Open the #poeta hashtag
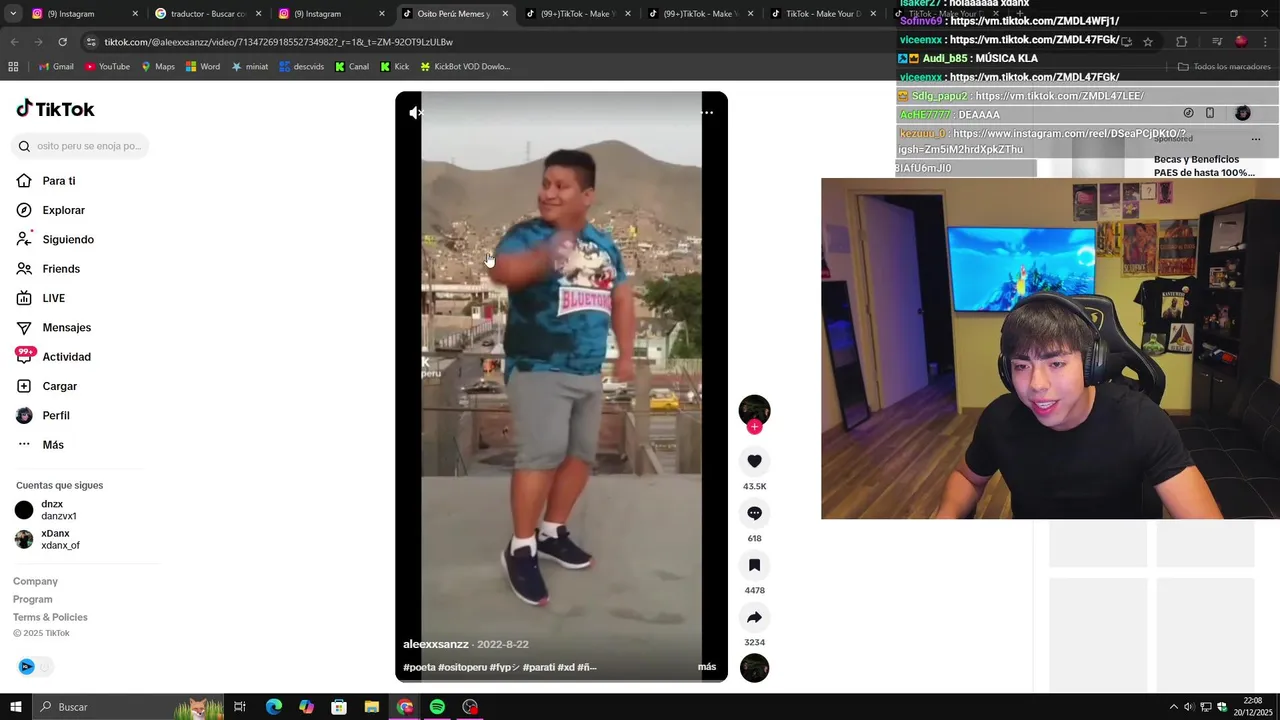Image resolution: width=1280 pixels, height=720 pixels. (419, 667)
